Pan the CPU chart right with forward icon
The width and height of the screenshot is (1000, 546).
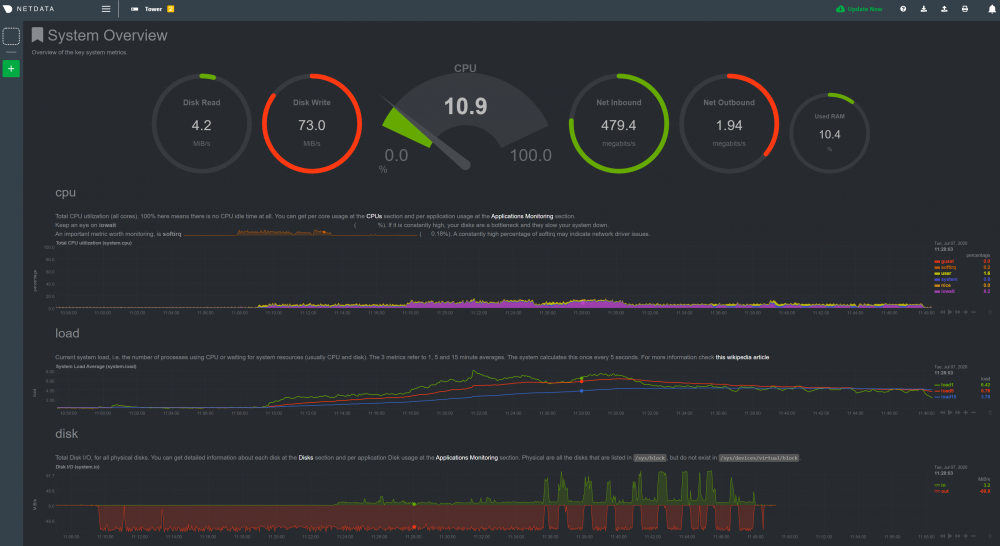pos(957,312)
